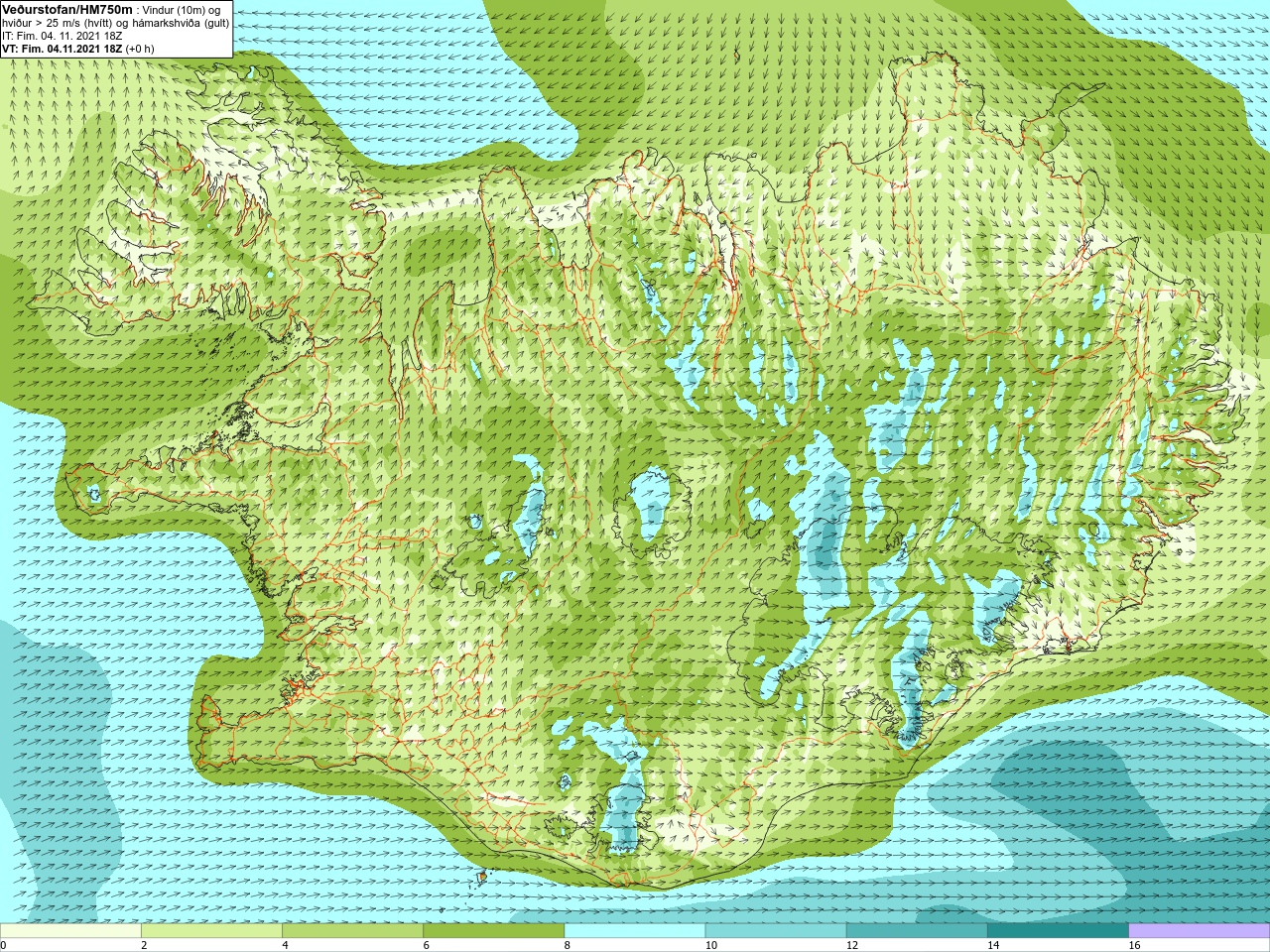The width and height of the screenshot is (1270, 952).
Task: Click the legend label '8'
Action: 569,945
